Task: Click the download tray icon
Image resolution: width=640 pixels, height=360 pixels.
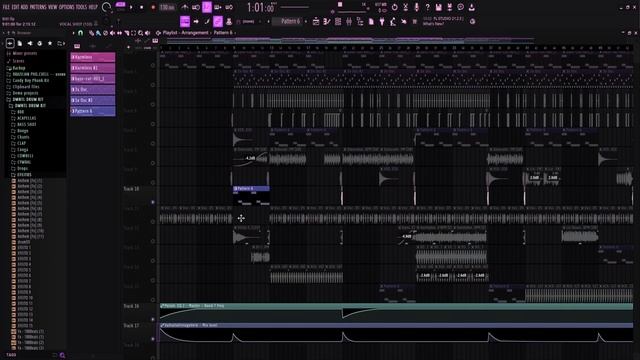Action: coord(471,7)
